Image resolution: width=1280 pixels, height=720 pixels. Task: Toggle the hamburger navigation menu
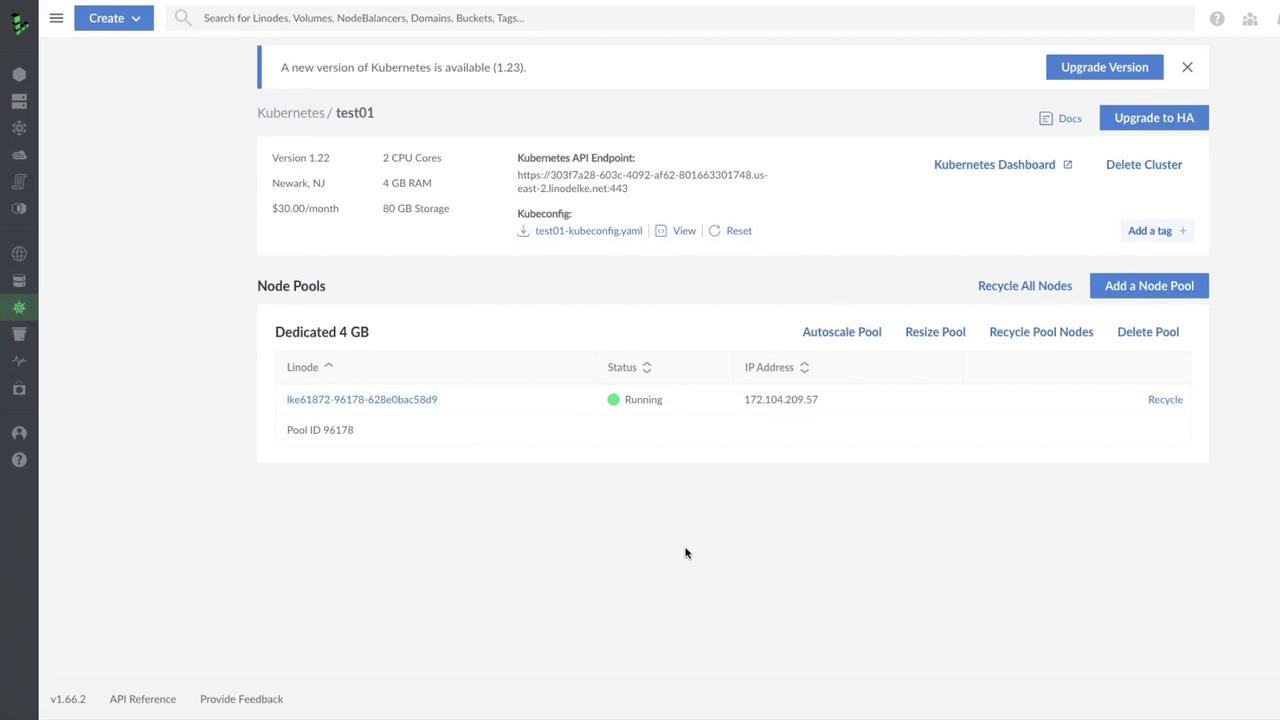point(56,18)
